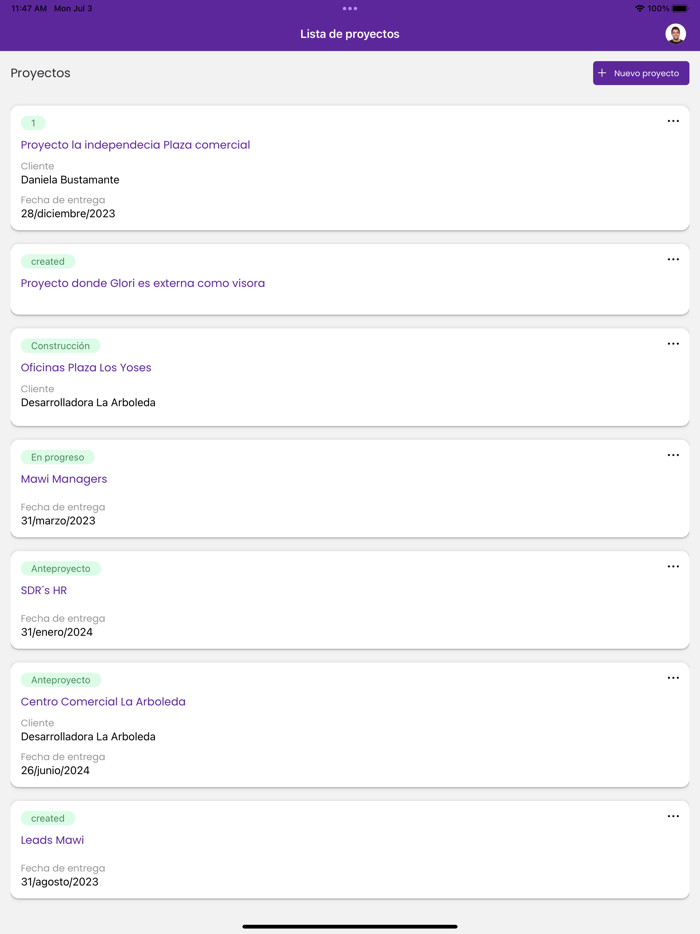Open Centro Comercial La Arboleda project
The height and width of the screenshot is (934, 700).
(103, 702)
